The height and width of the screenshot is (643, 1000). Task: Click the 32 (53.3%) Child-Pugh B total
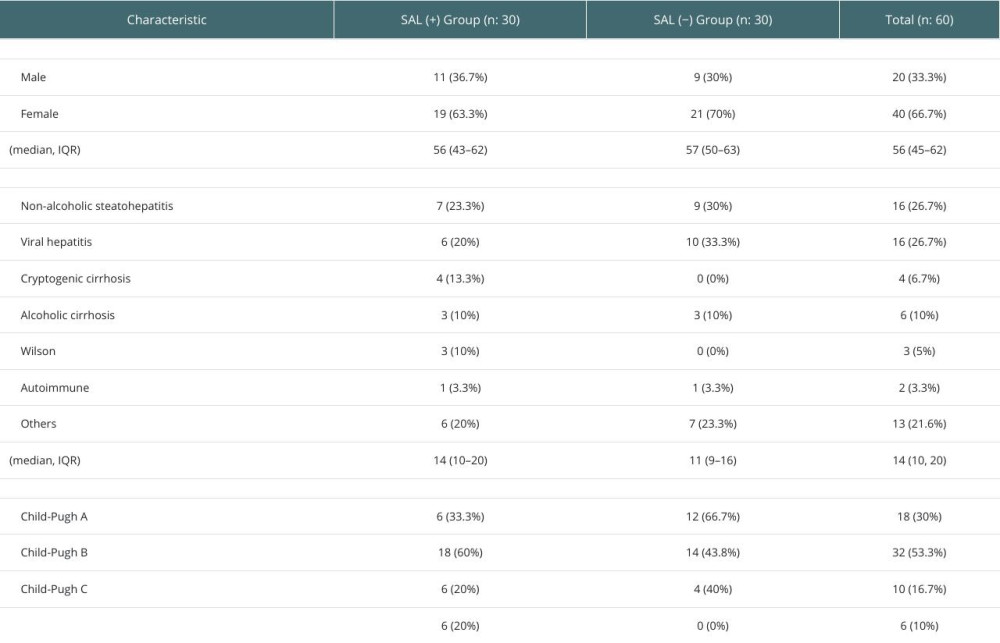point(919,552)
